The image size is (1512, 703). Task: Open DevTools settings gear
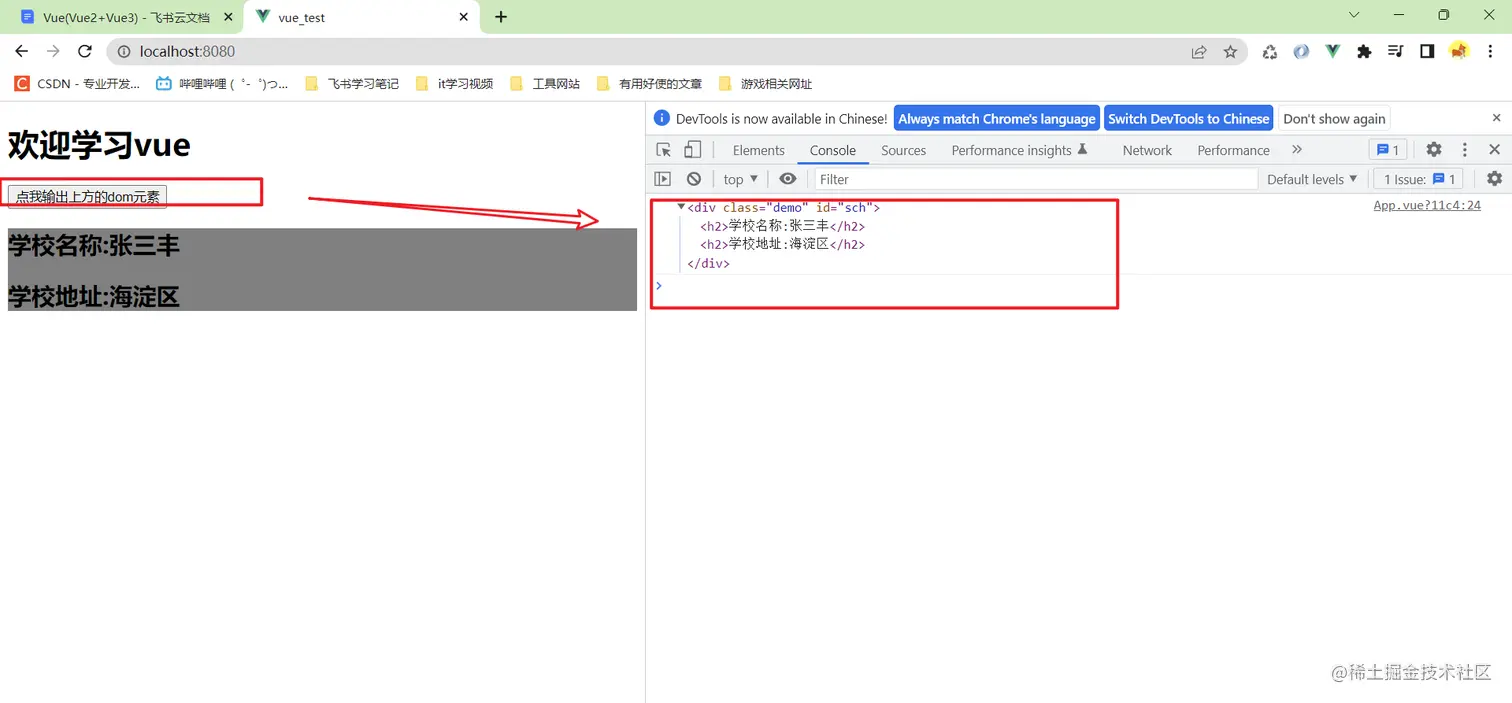coord(1434,150)
